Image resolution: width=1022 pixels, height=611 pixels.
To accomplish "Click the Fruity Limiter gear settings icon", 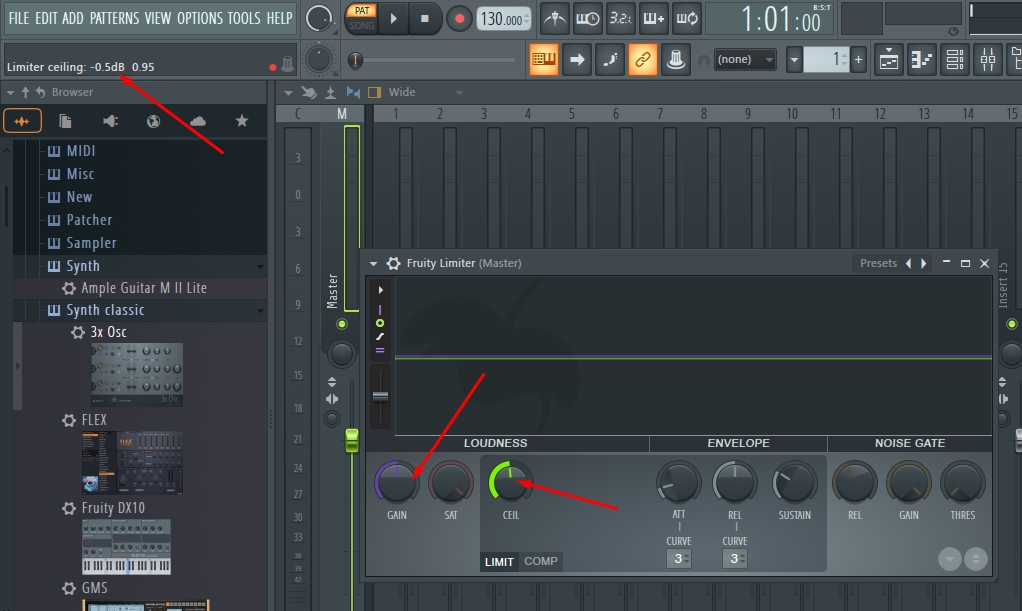I will click(393, 263).
